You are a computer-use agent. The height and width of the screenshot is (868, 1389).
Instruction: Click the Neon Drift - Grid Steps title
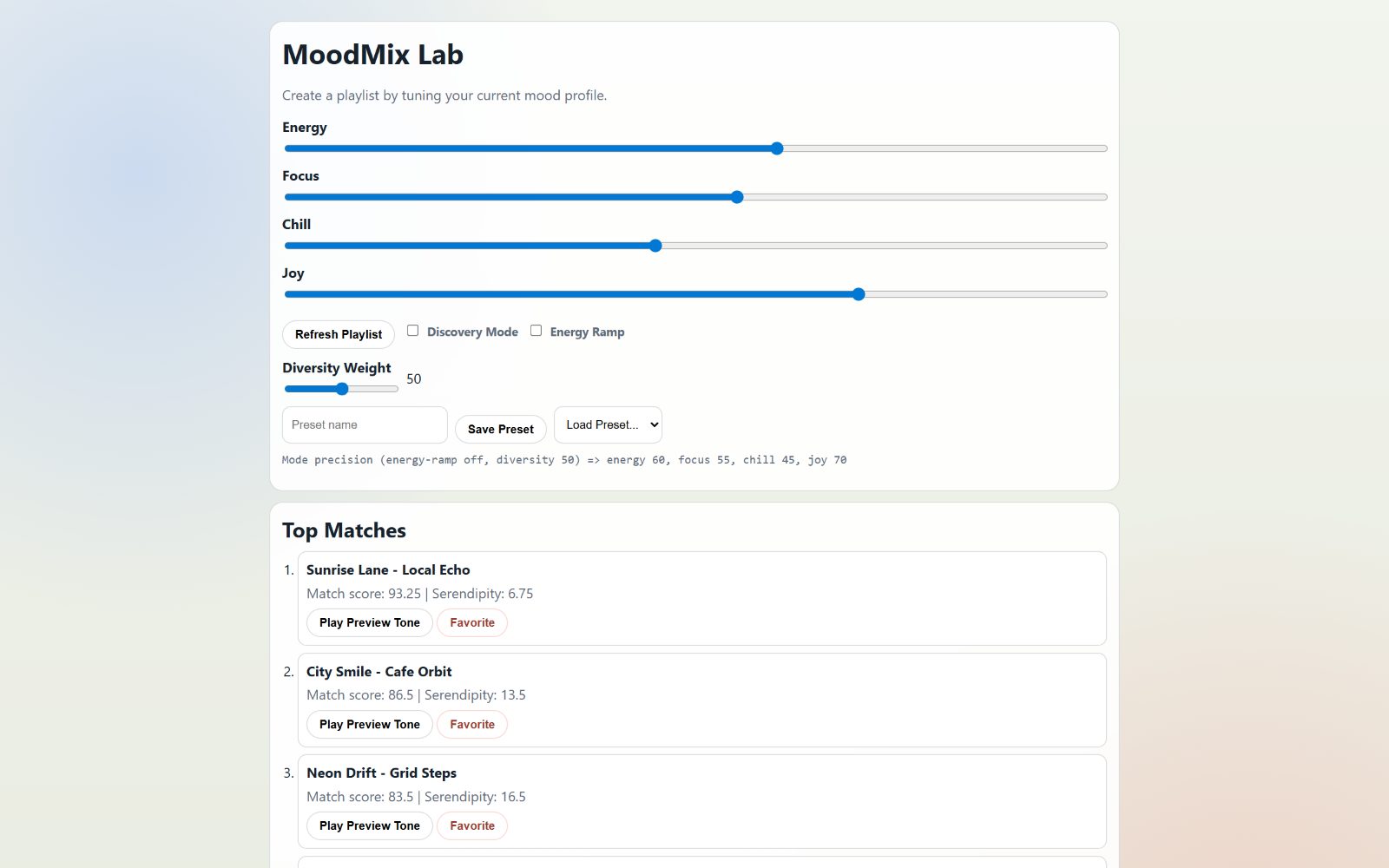381,773
